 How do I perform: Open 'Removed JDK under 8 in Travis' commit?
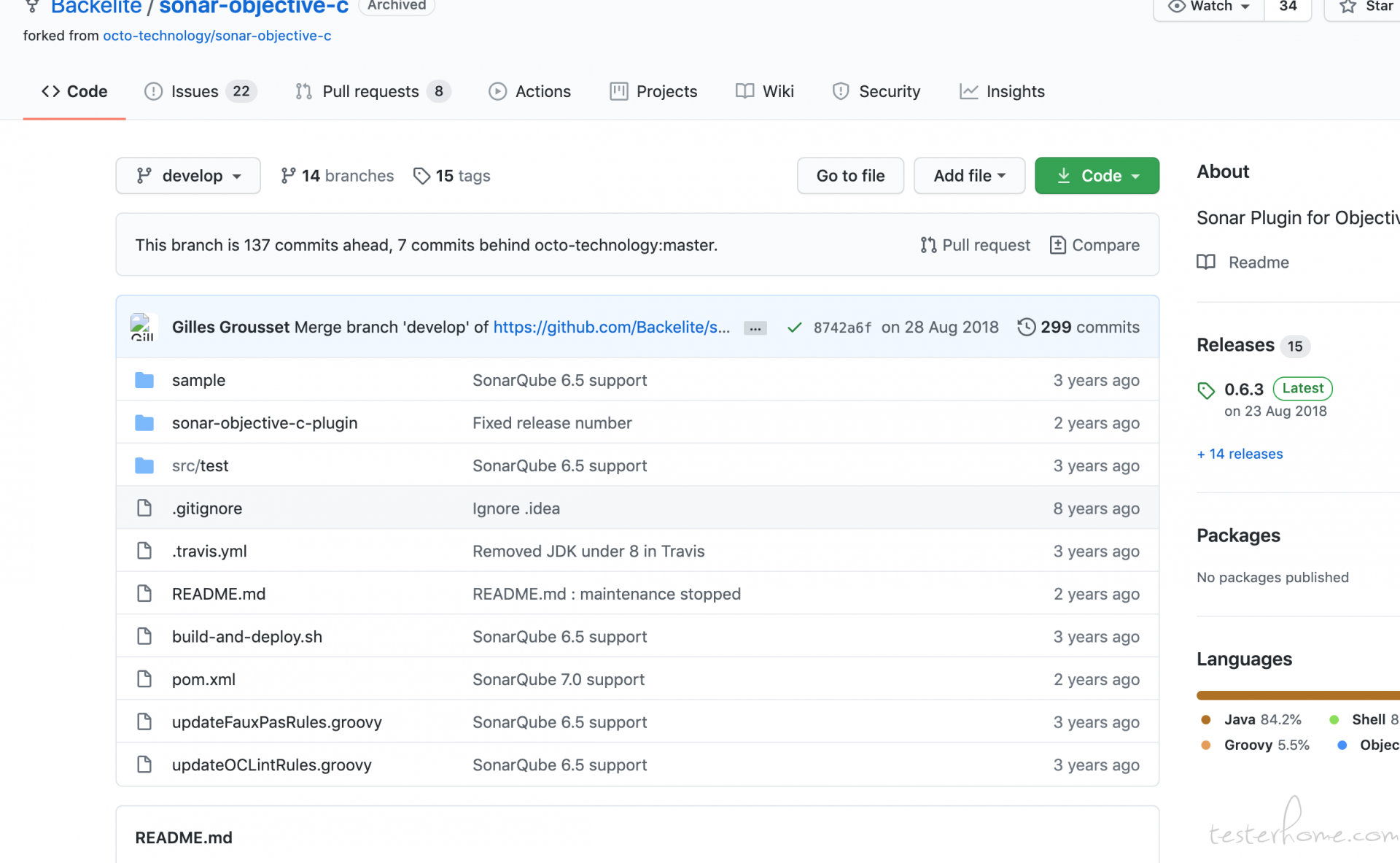[588, 551]
